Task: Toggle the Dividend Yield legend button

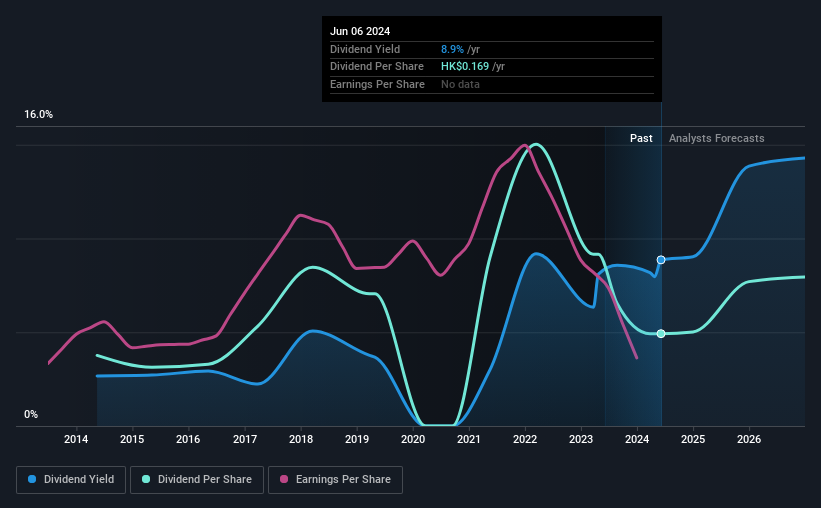Action: (x=71, y=480)
